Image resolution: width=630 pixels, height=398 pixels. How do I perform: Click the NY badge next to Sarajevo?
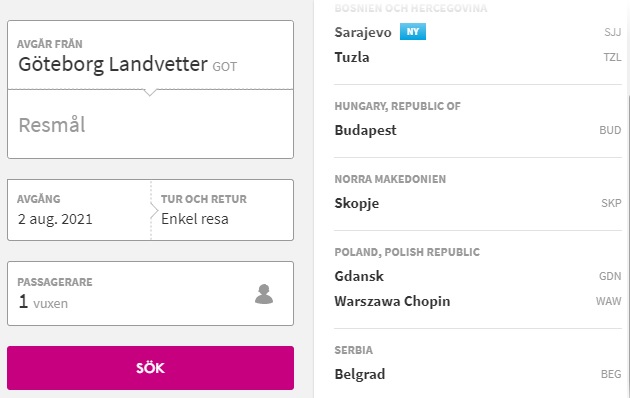413,32
